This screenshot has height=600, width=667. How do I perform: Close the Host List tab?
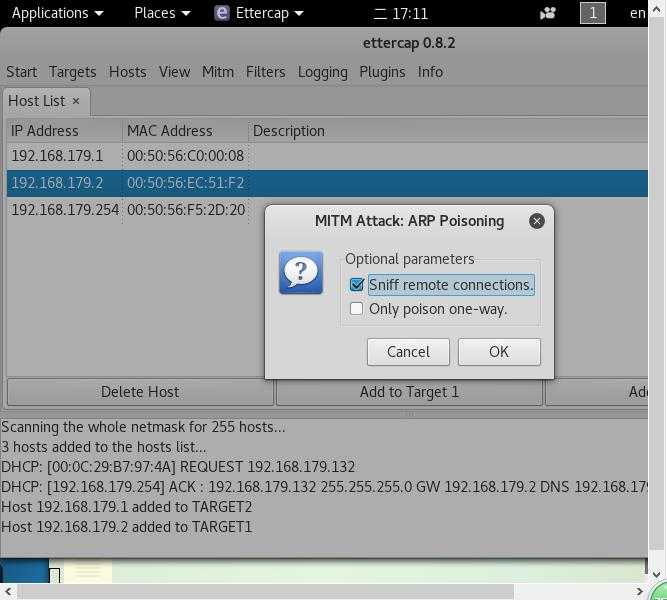point(76,101)
